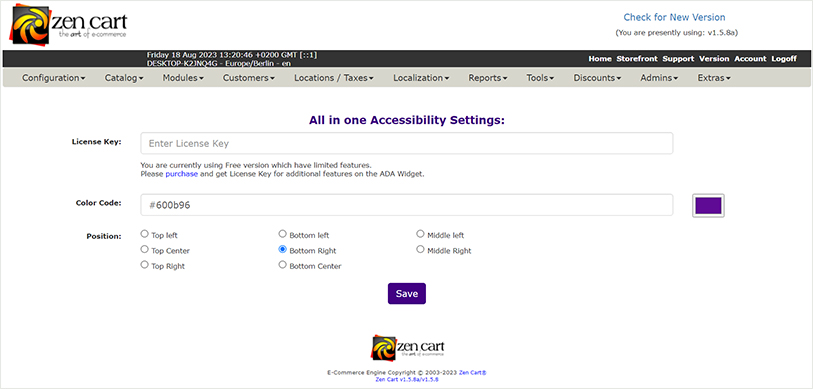Click Zen Cart v1.5.8a/v1.5.8 footer link
813x389 pixels.
tap(407, 379)
